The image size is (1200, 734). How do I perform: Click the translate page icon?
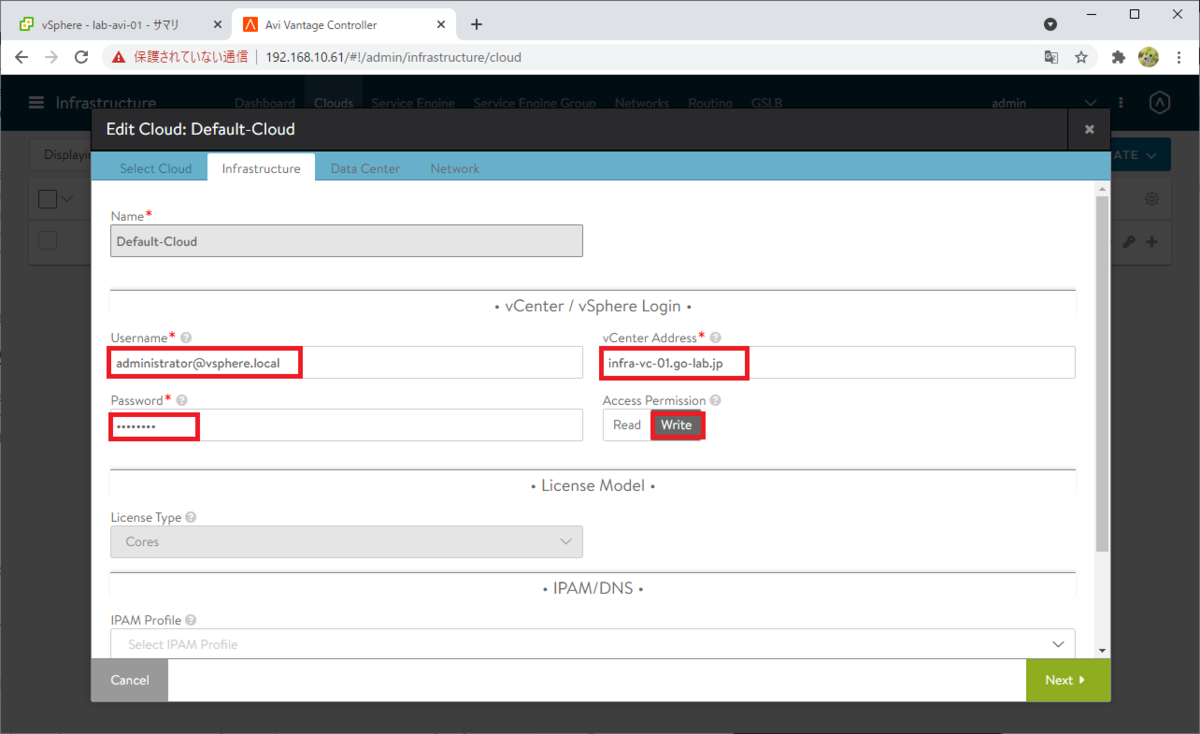pyautogui.click(x=1051, y=57)
